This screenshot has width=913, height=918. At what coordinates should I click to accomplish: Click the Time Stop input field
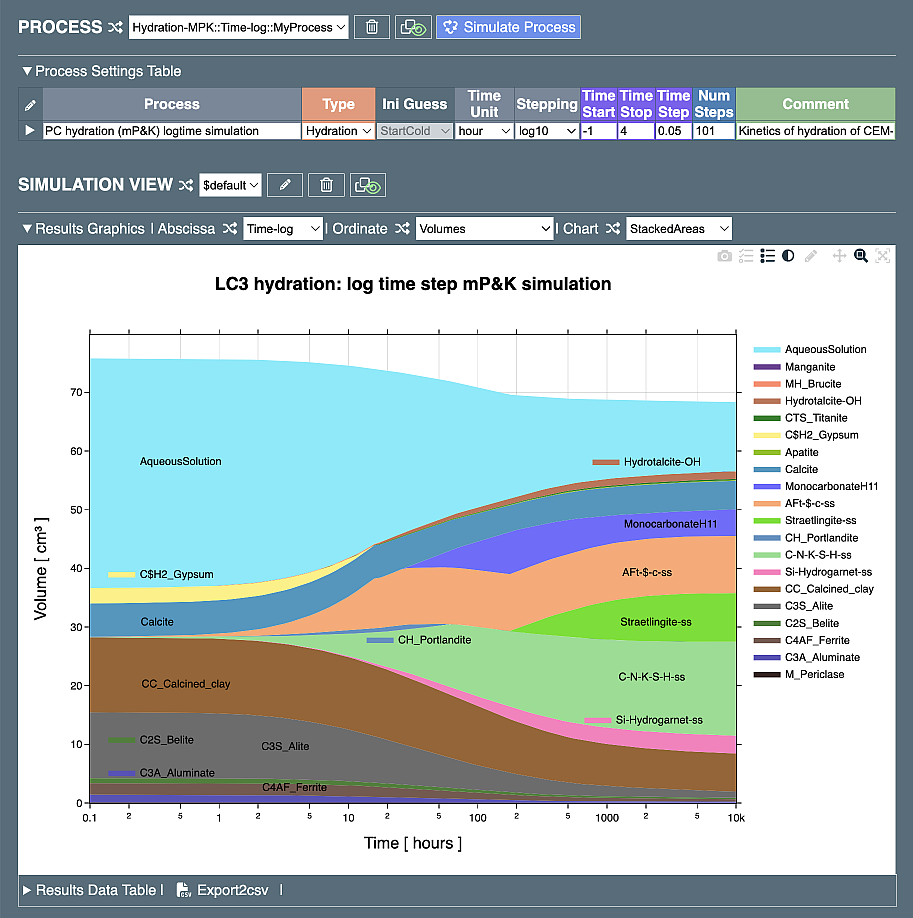click(636, 131)
